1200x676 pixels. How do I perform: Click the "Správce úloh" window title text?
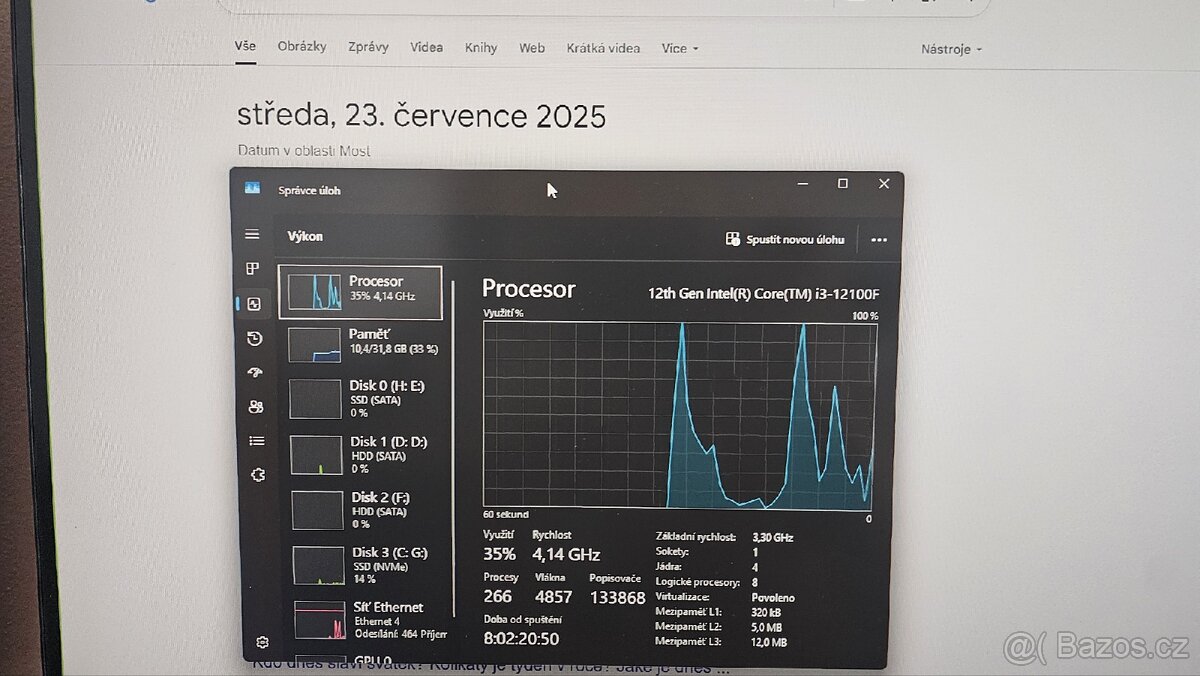310,189
